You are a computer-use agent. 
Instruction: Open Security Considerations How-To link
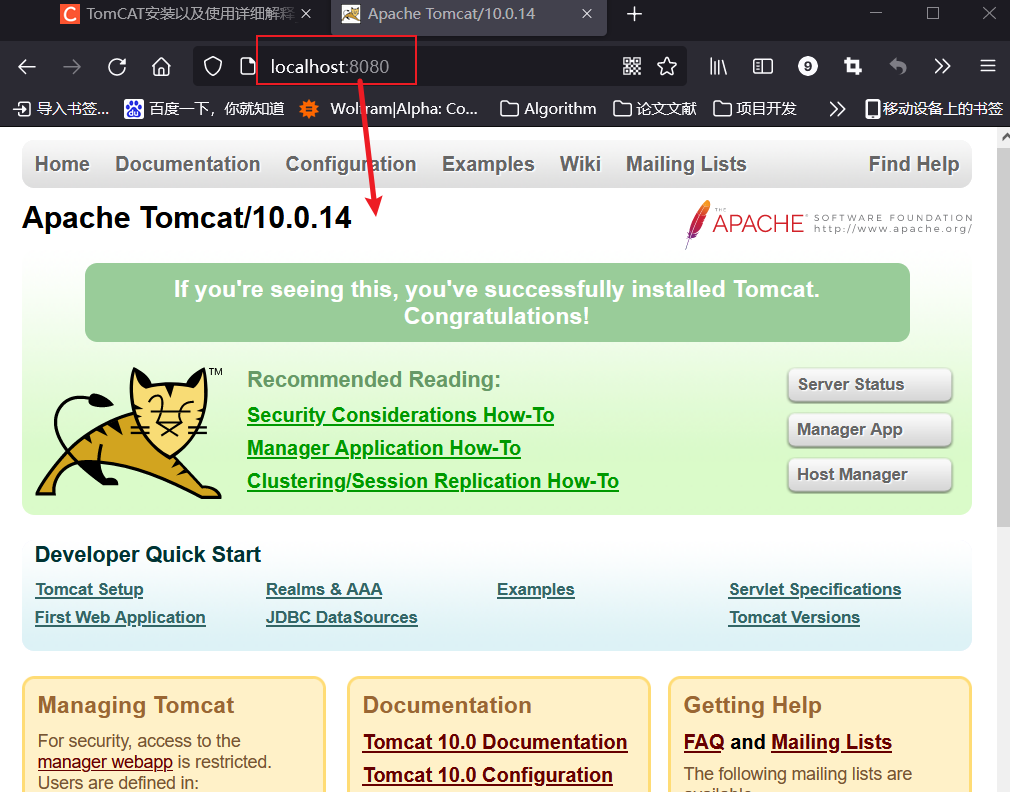point(400,415)
